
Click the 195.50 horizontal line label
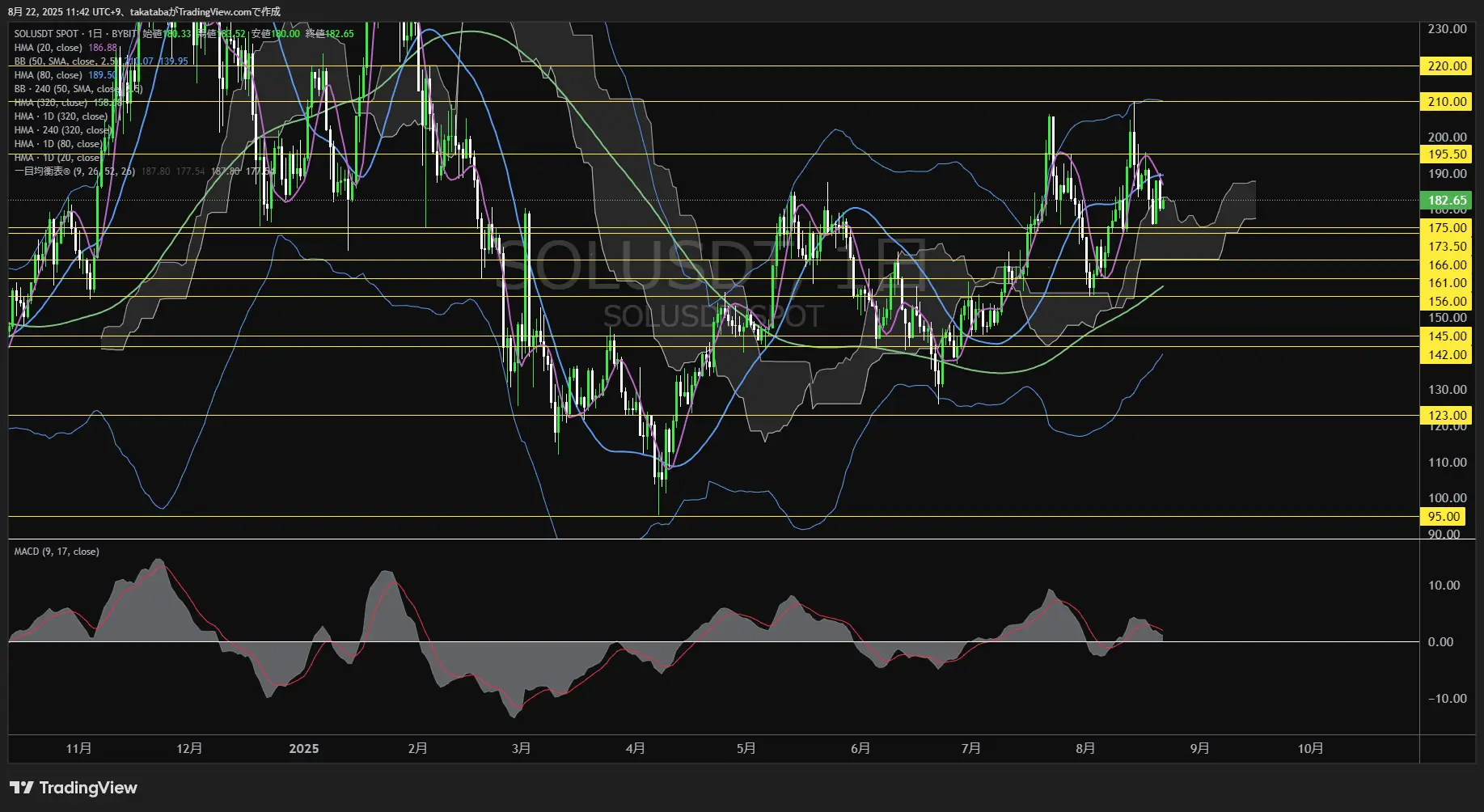[x=1447, y=154]
